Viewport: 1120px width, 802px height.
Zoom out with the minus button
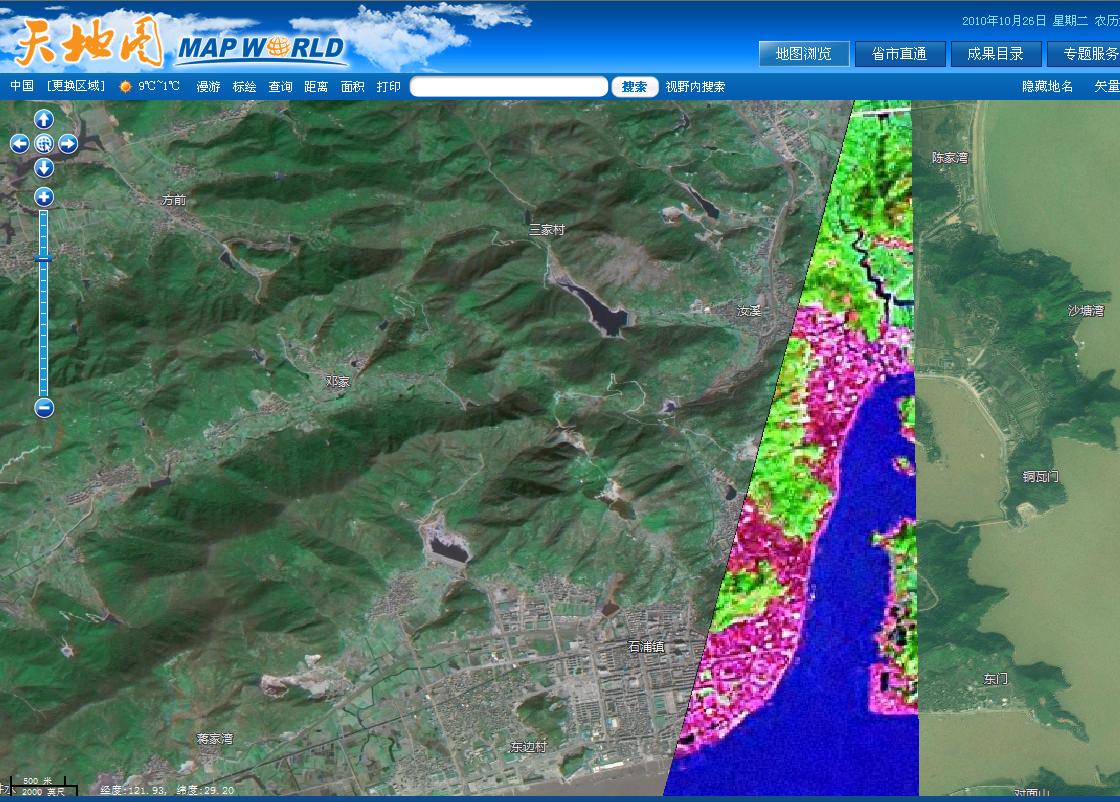[x=44, y=407]
